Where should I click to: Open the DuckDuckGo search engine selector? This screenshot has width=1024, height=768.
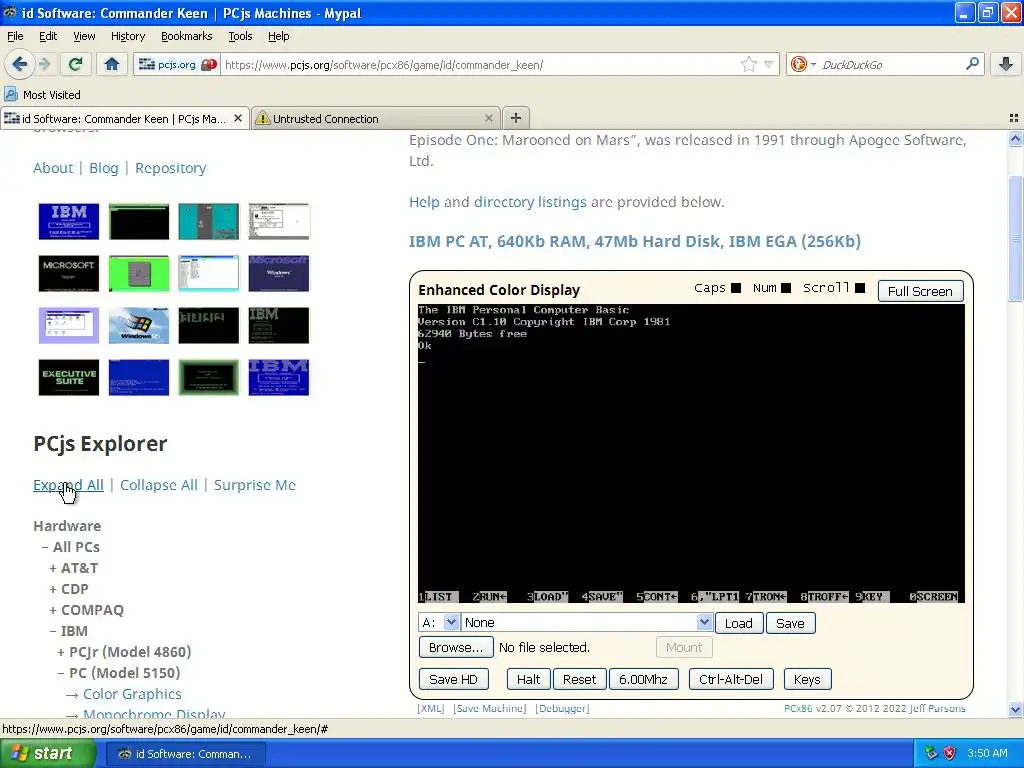point(803,64)
